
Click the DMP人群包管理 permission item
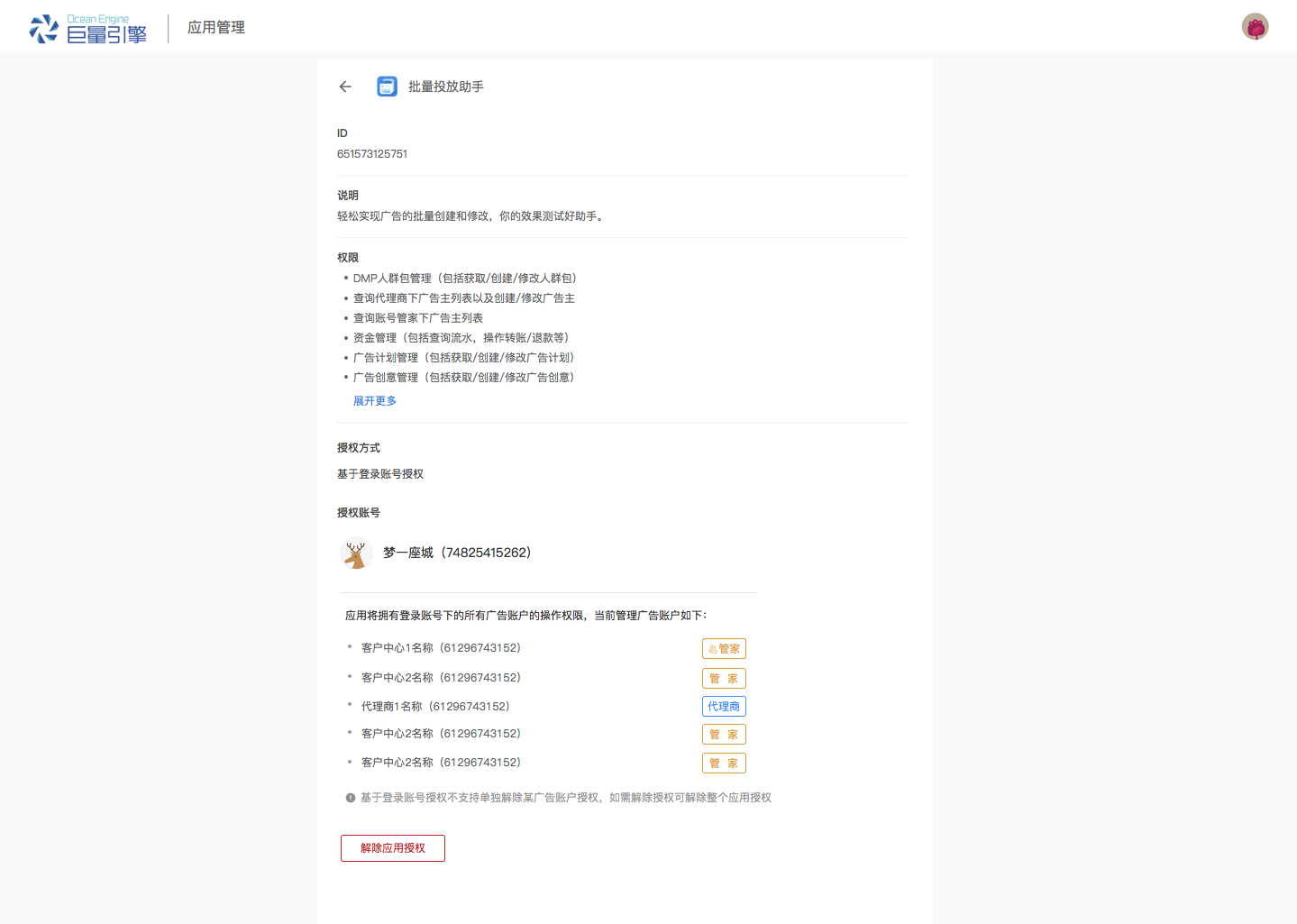[464, 279]
